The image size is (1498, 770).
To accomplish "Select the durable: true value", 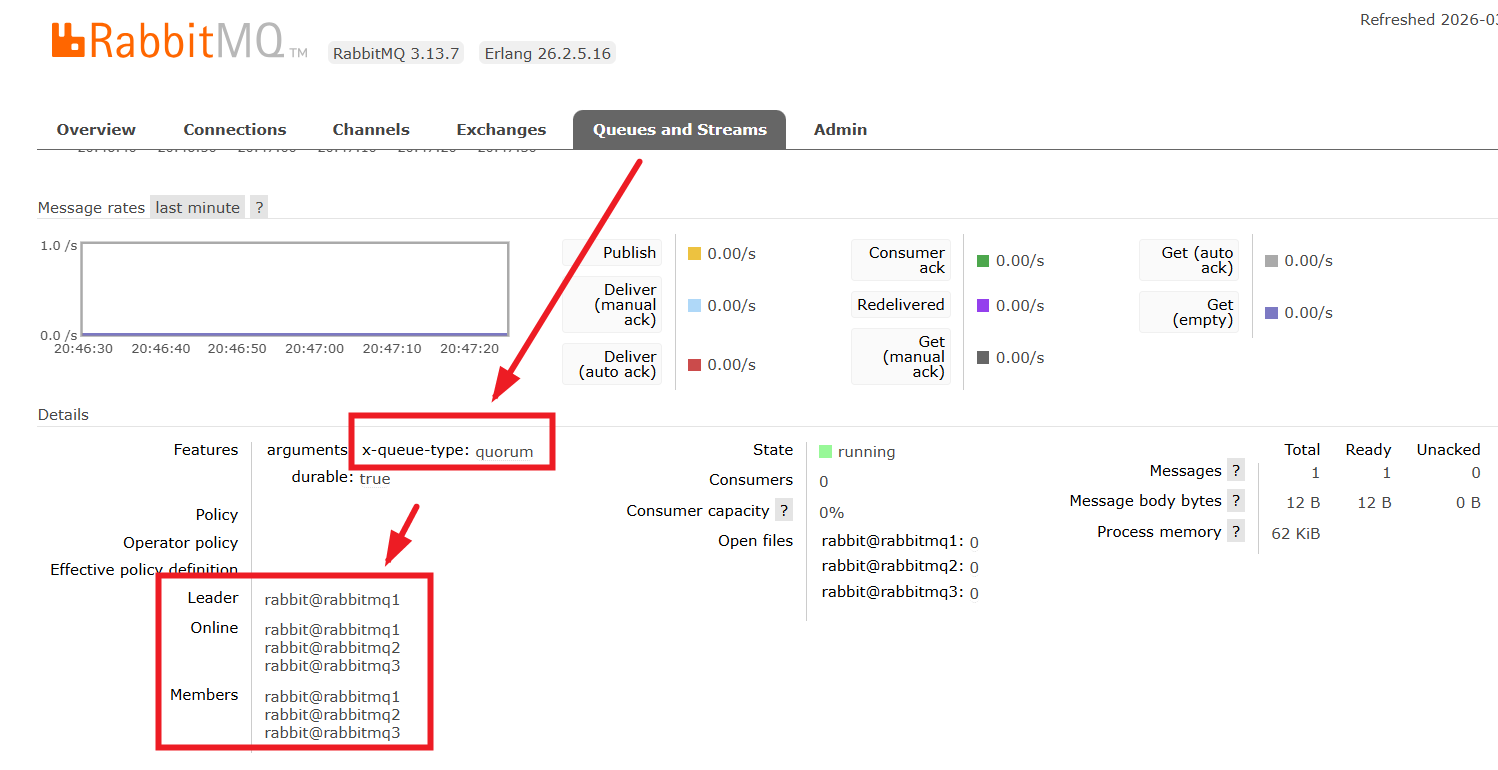I will pyautogui.click(x=375, y=479).
